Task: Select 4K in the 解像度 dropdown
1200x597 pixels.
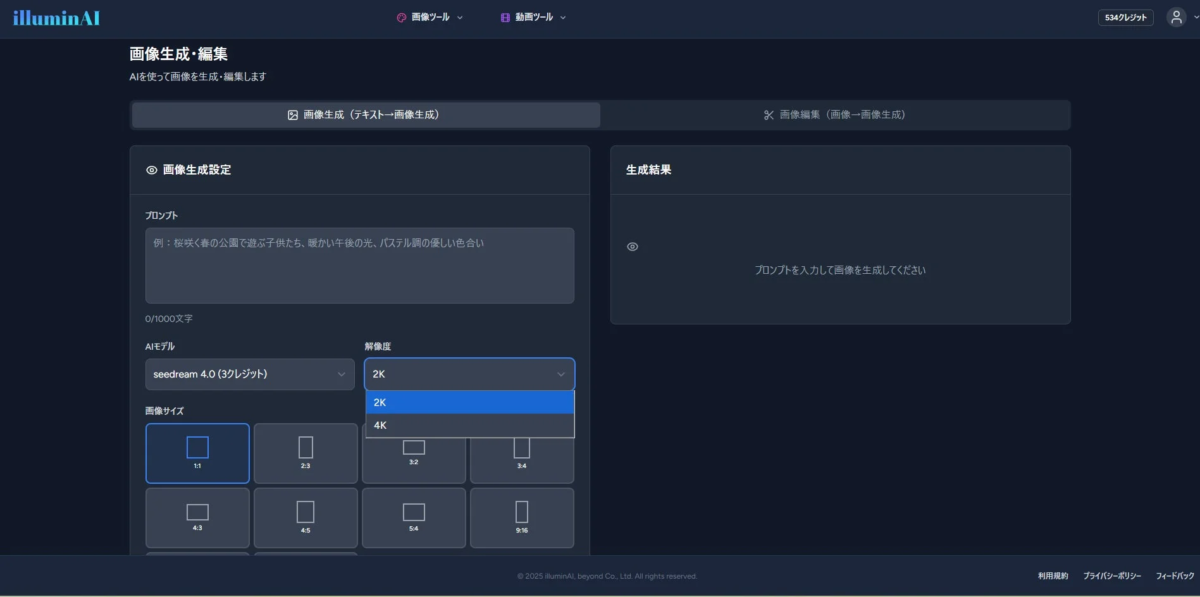Action: (x=469, y=424)
